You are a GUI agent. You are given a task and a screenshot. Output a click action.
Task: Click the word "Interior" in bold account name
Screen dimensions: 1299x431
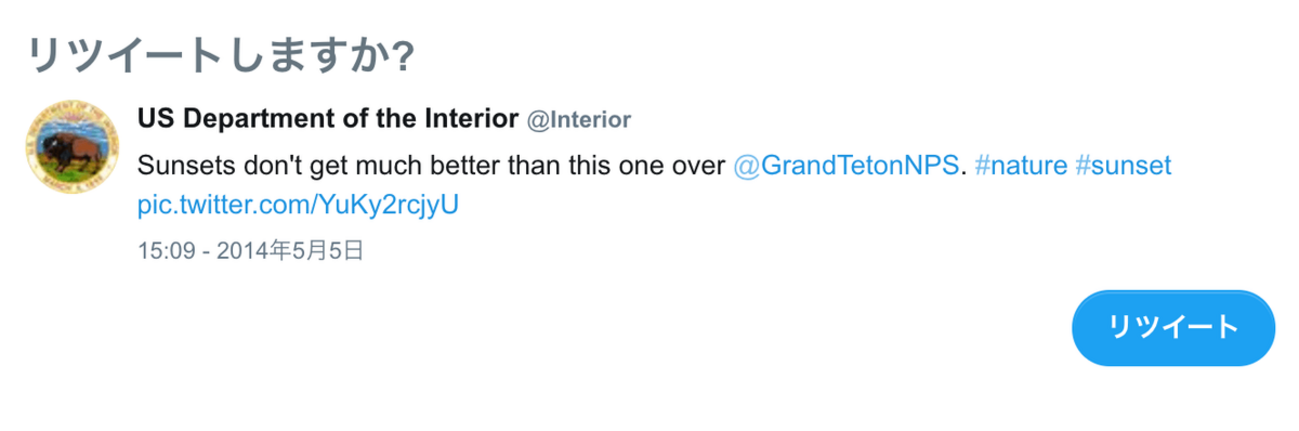click(x=471, y=119)
